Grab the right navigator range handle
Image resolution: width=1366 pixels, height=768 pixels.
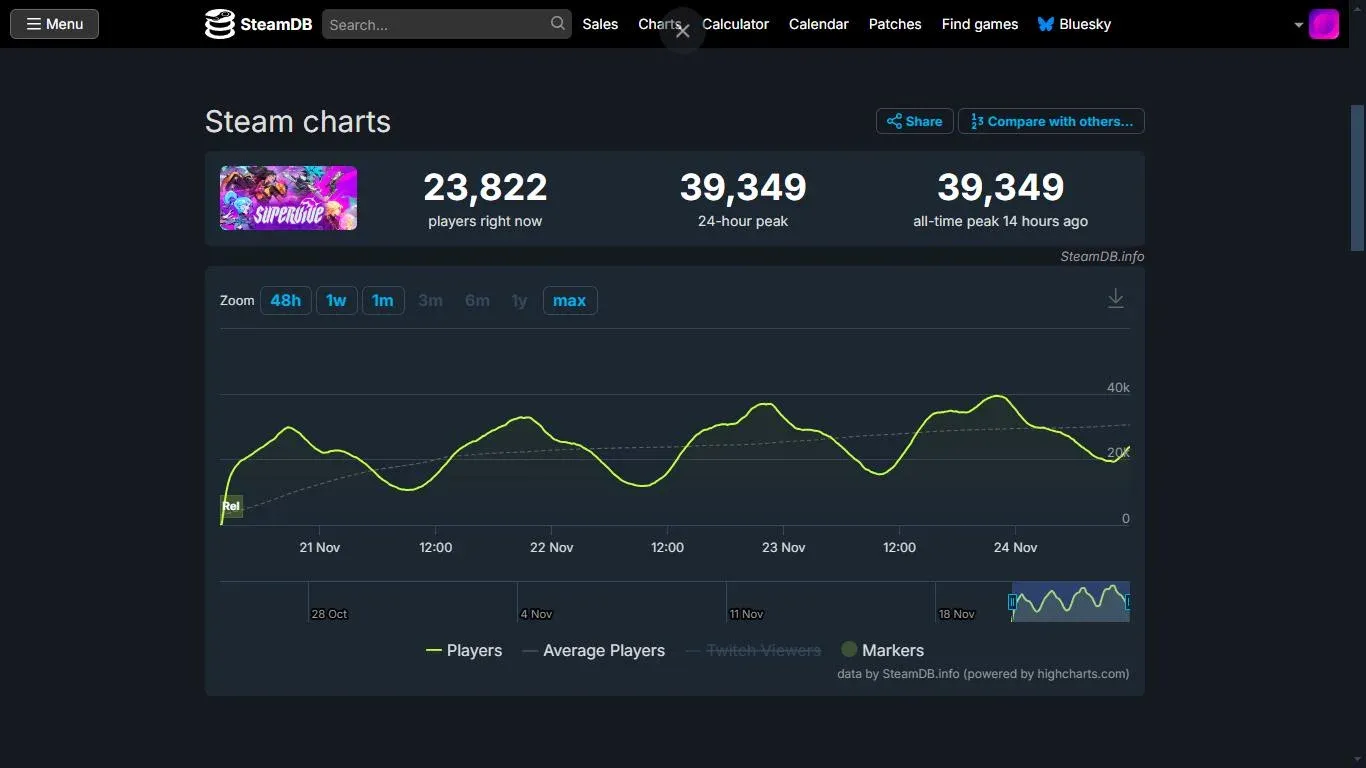pyautogui.click(x=1129, y=602)
